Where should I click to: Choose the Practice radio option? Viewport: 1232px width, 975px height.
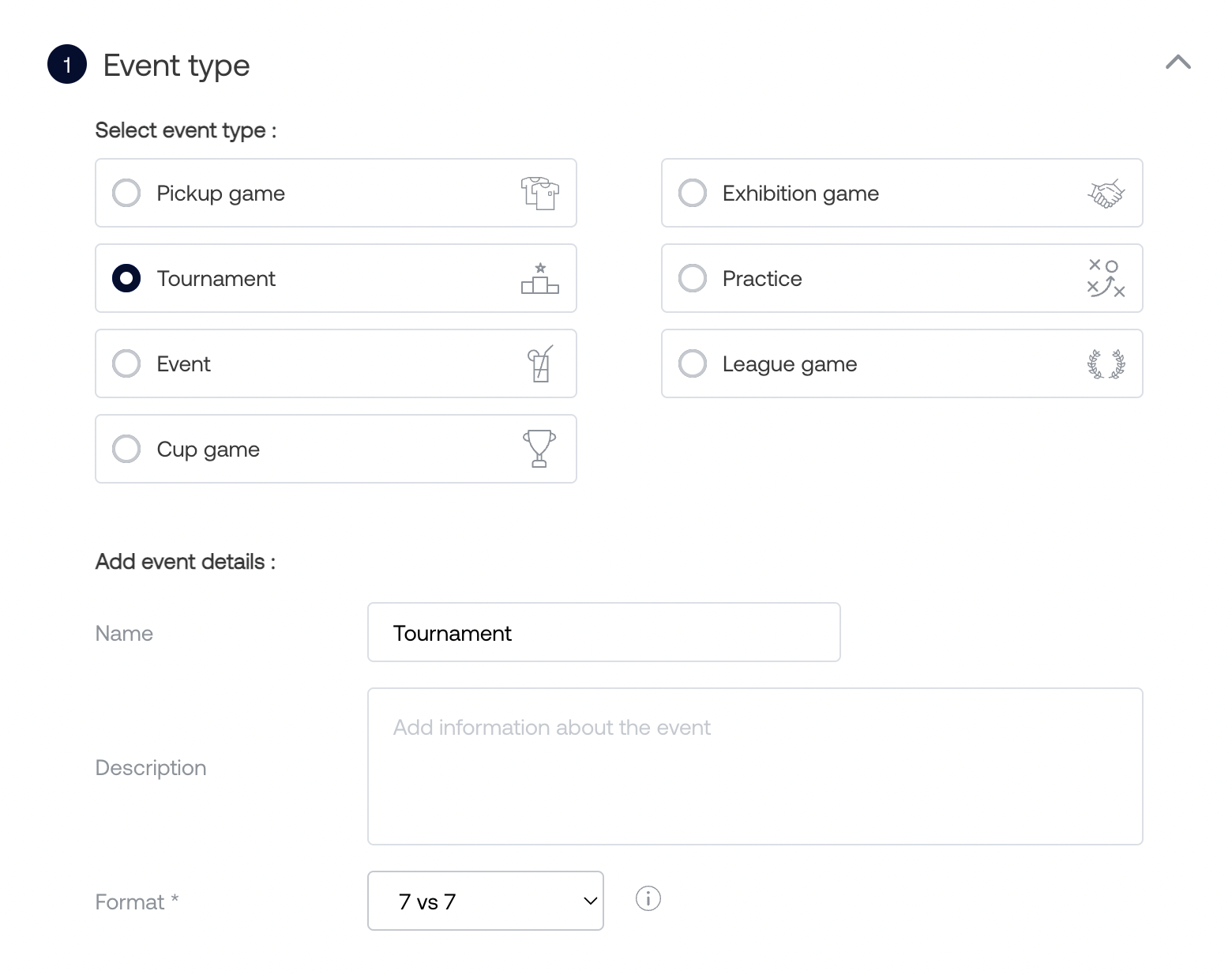pos(693,278)
